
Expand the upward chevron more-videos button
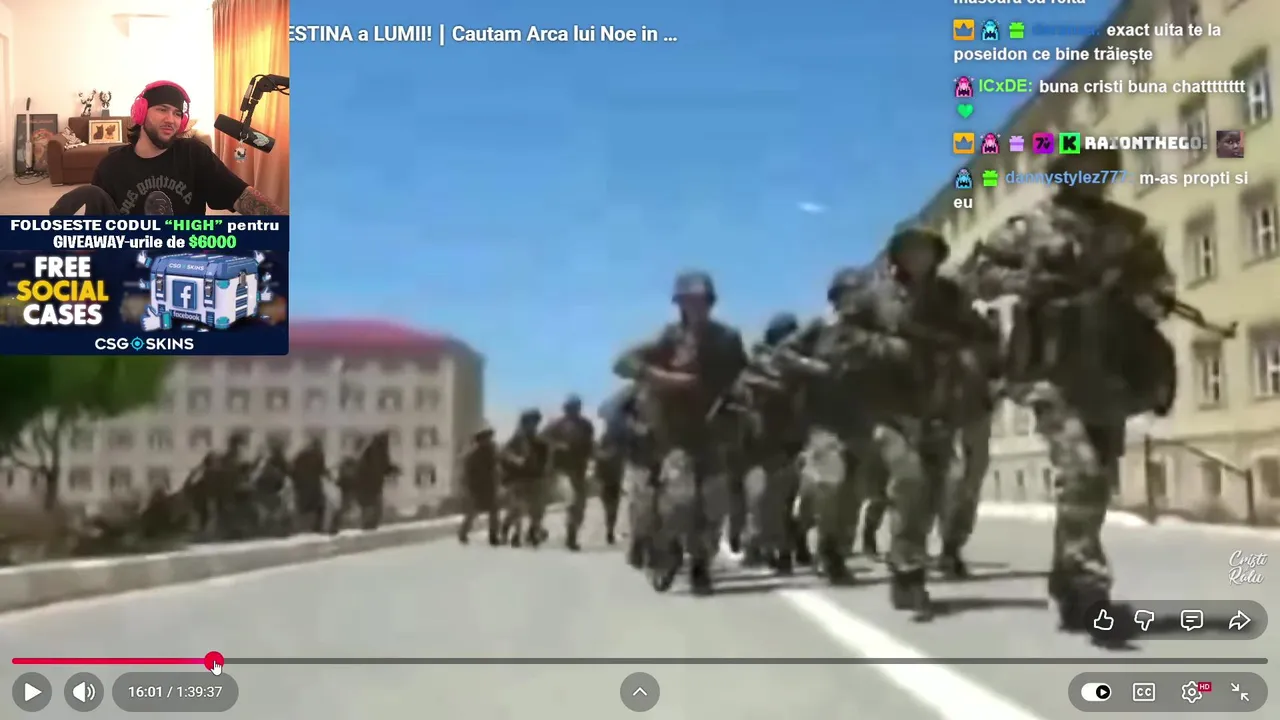[640, 692]
